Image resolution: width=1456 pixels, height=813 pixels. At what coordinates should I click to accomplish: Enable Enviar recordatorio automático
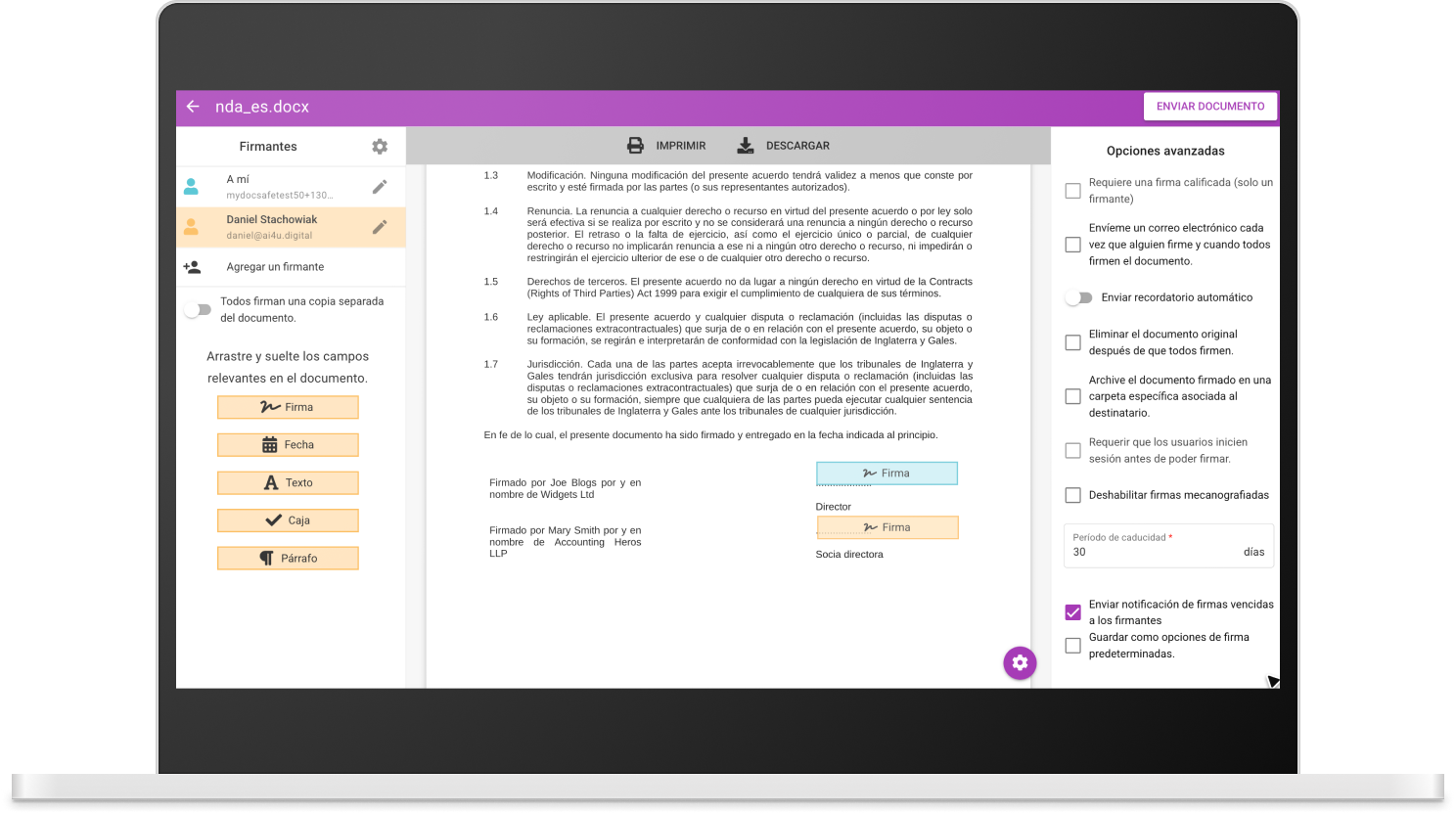1080,297
